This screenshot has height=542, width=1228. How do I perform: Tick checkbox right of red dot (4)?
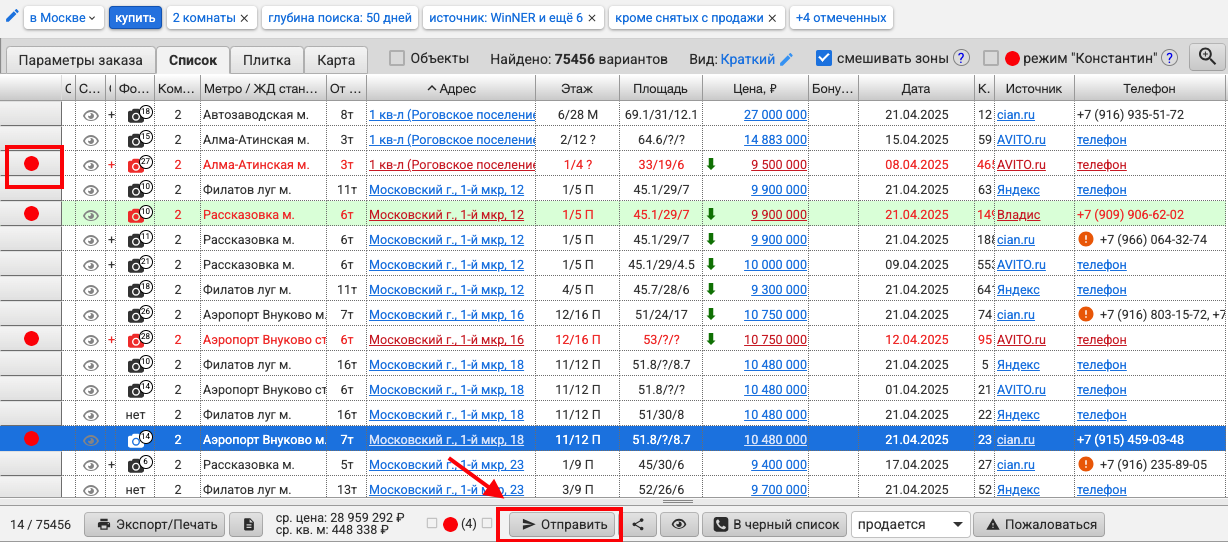[487, 523]
